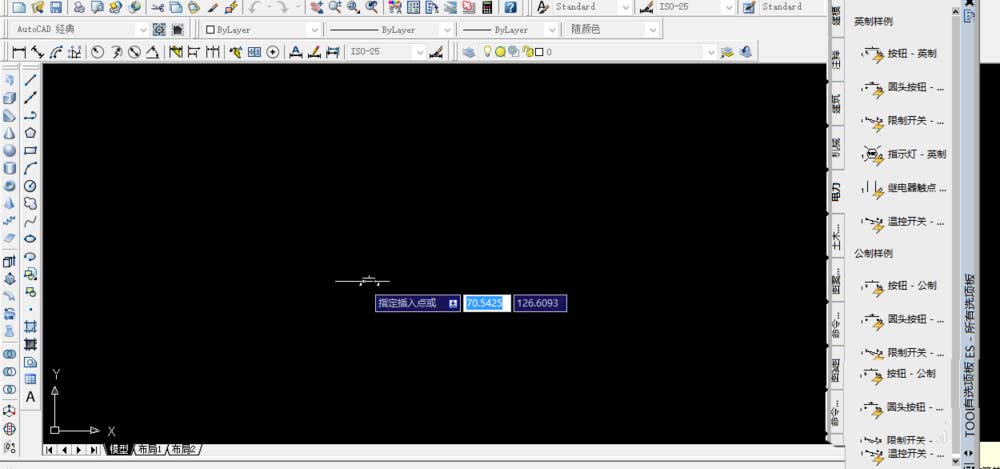This screenshot has height=469, width=1000.
Task: Switch to the 布局1 layout tab
Action: click(x=151, y=450)
